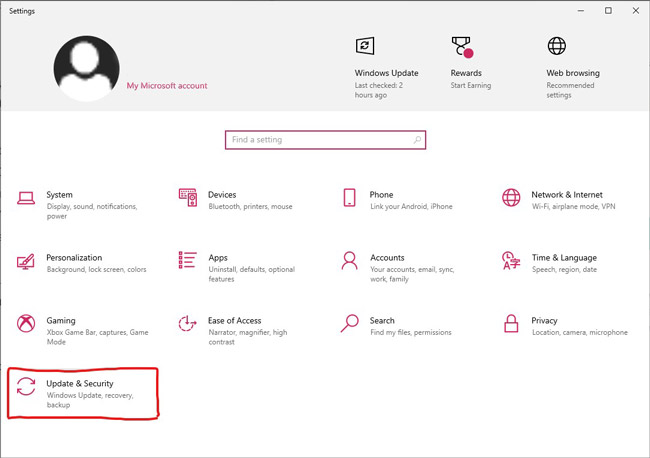
Task: Open the Accounts settings label
Action: click(x=387, y=258)
